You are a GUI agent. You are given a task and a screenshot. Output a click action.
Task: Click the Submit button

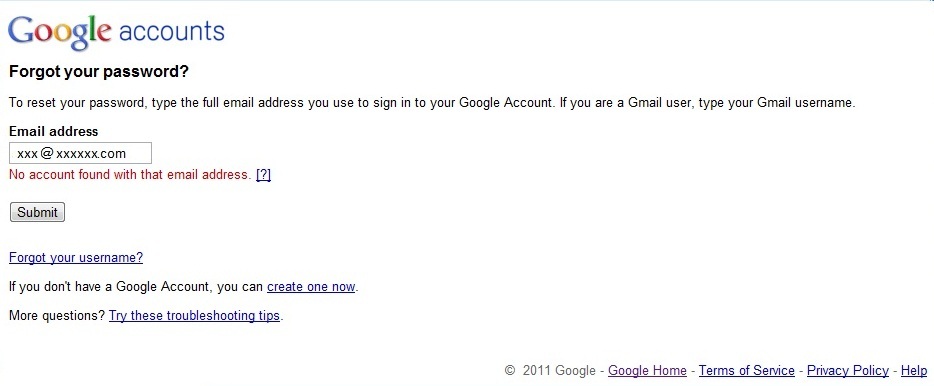tap(37, 212)
